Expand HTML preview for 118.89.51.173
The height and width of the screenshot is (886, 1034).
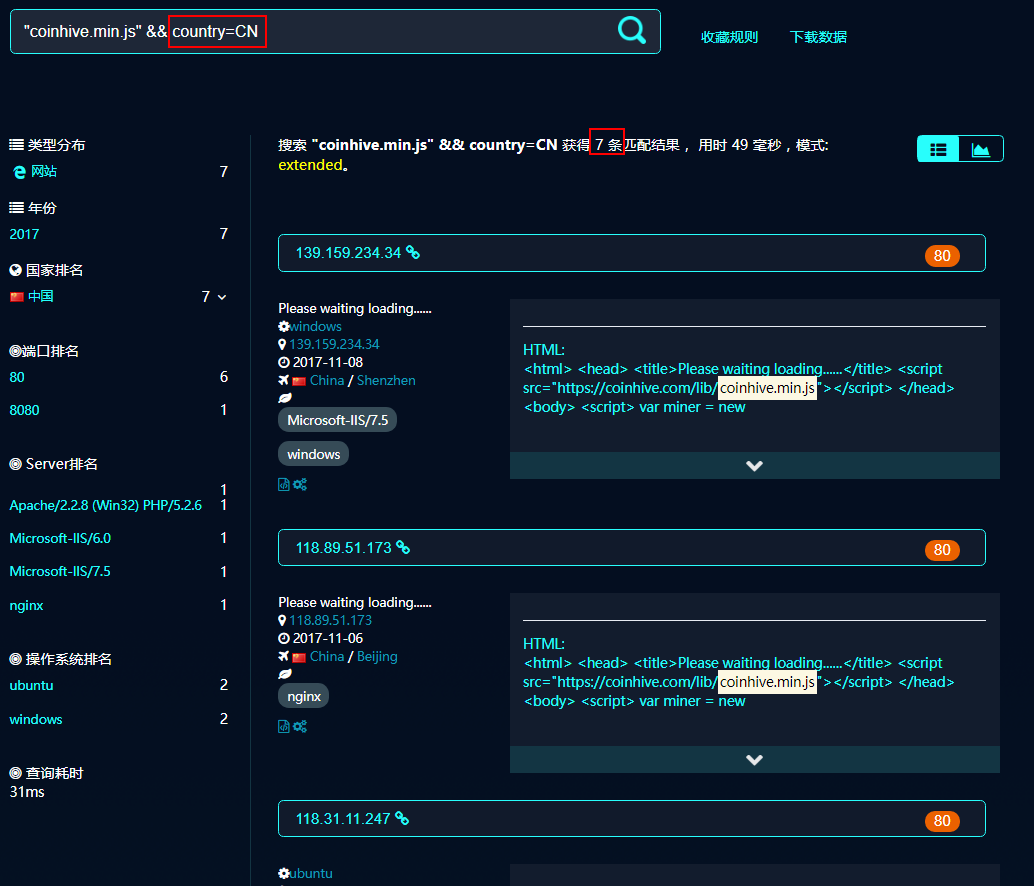pos(754,759)
